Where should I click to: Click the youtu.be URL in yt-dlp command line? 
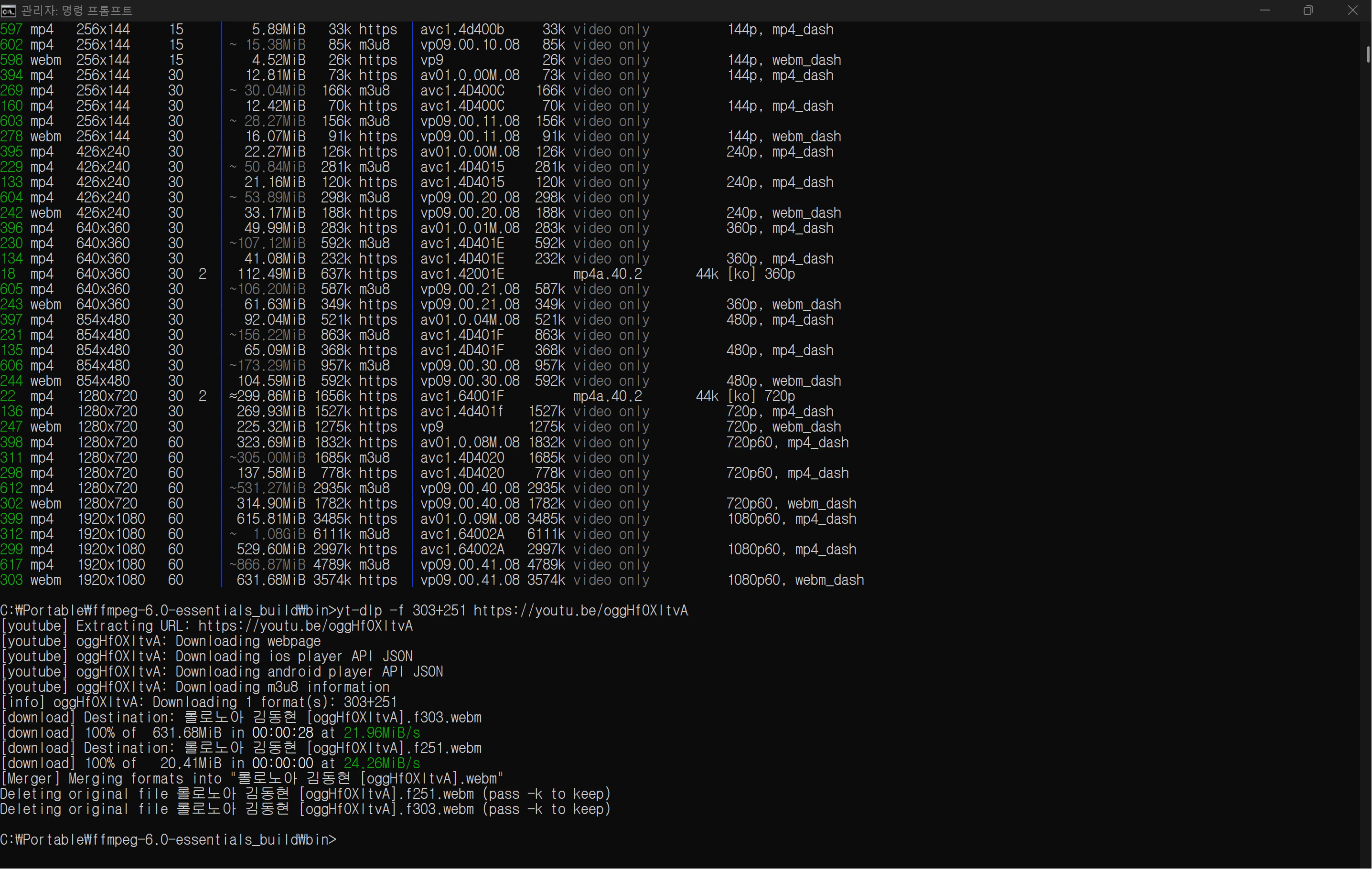click(580, 611)
